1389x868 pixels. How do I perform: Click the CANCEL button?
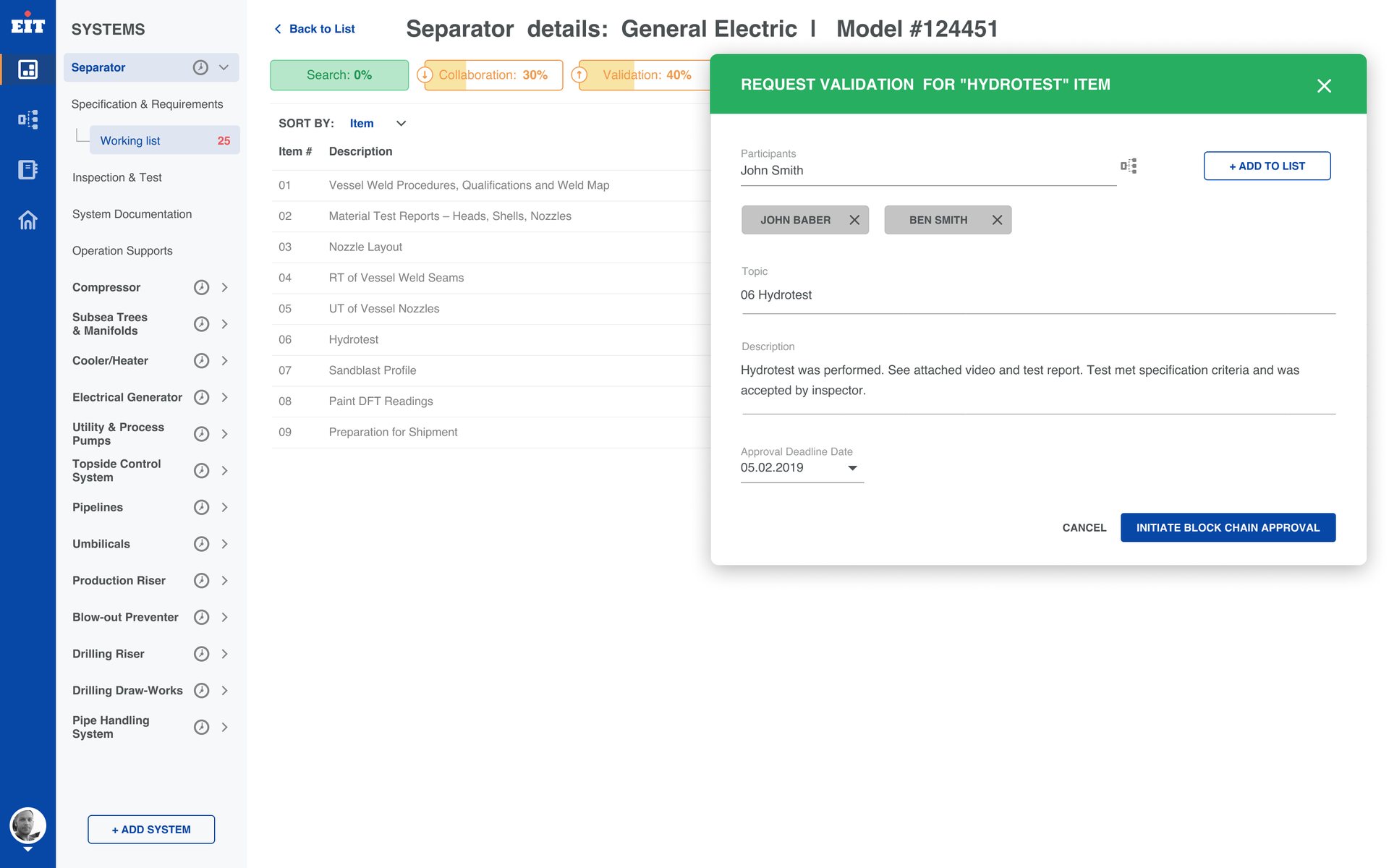[x=1084, y=527]
